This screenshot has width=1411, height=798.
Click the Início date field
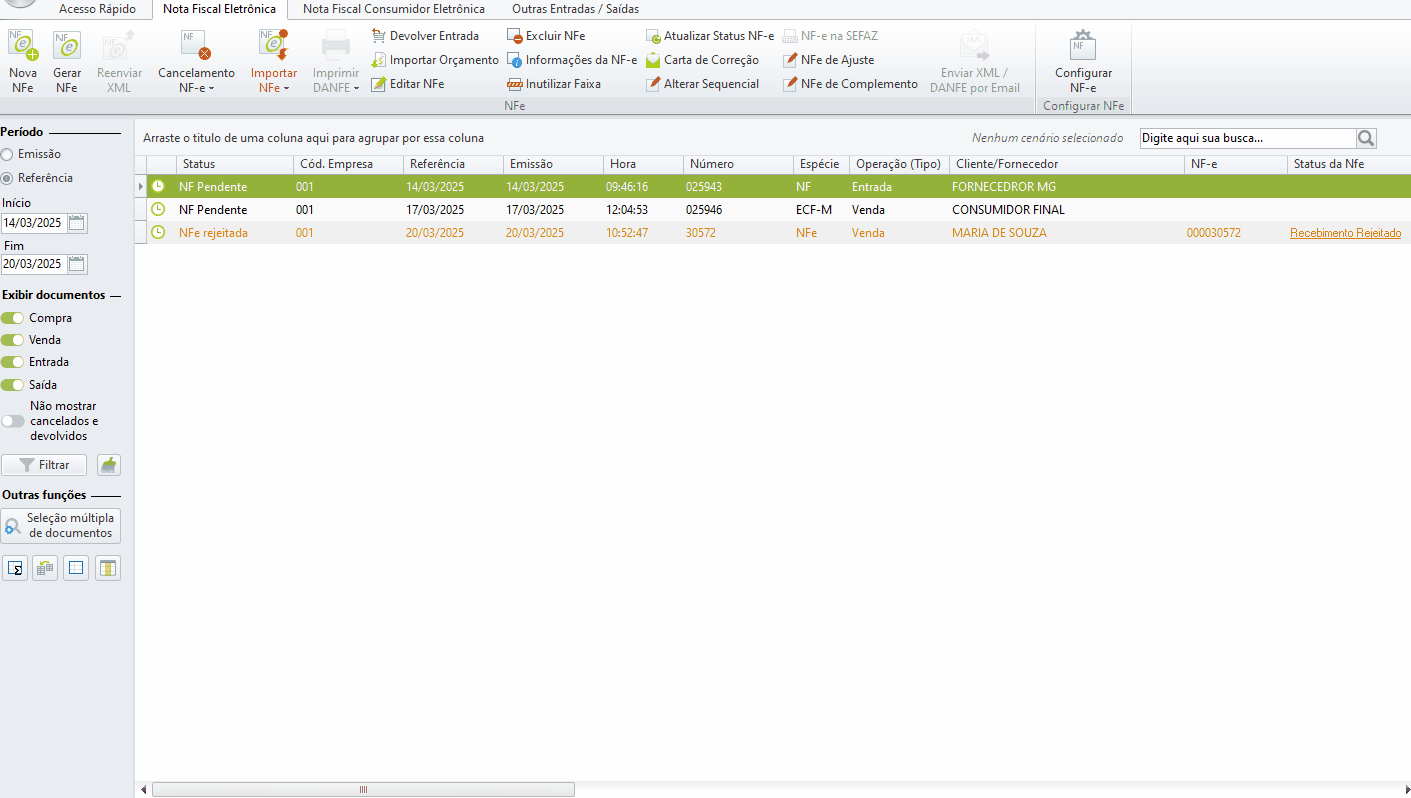click(x=33, y=223)
